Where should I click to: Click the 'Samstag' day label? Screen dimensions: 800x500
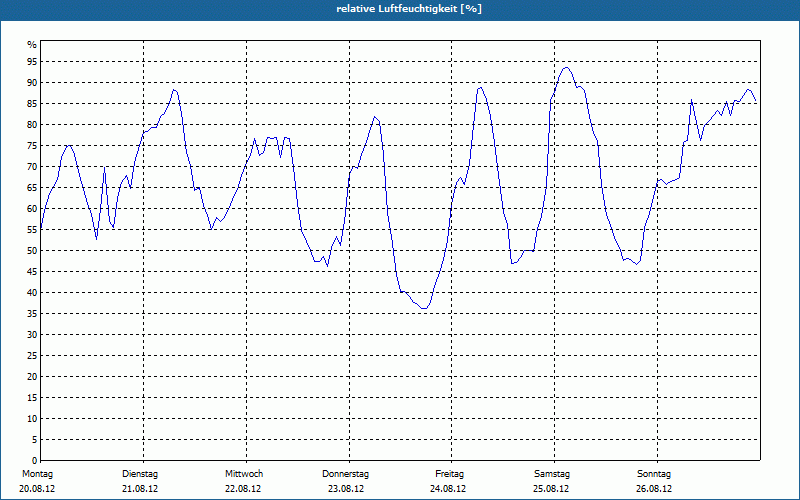(552, 474)
